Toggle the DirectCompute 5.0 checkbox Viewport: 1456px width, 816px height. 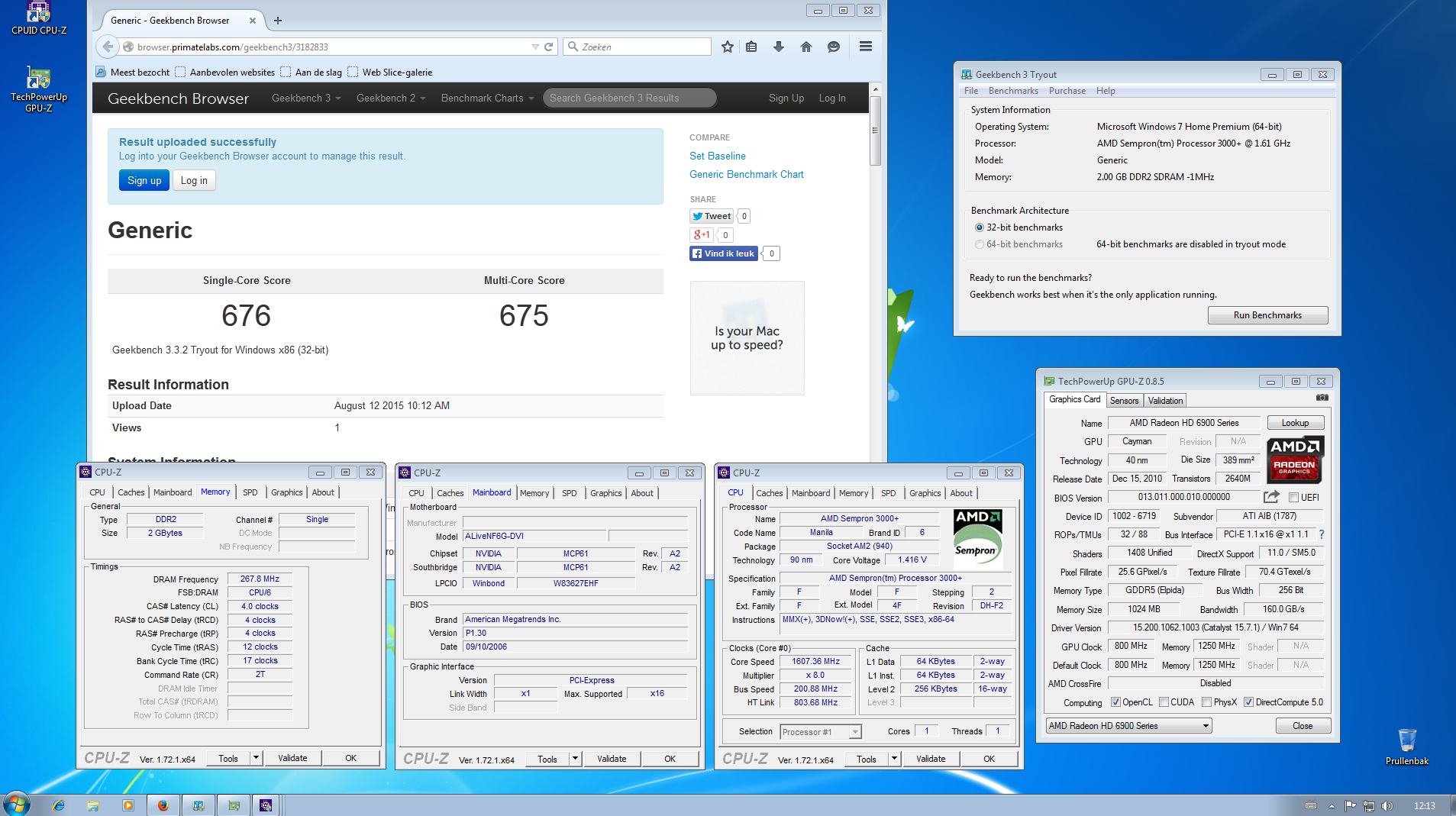pos(1248,702)
